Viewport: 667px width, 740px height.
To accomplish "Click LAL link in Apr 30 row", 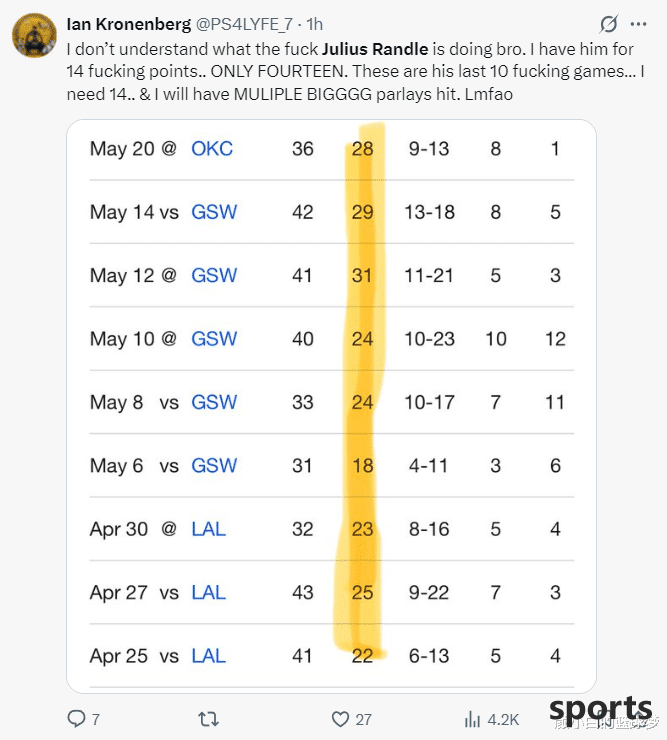I will pos(209,529).
